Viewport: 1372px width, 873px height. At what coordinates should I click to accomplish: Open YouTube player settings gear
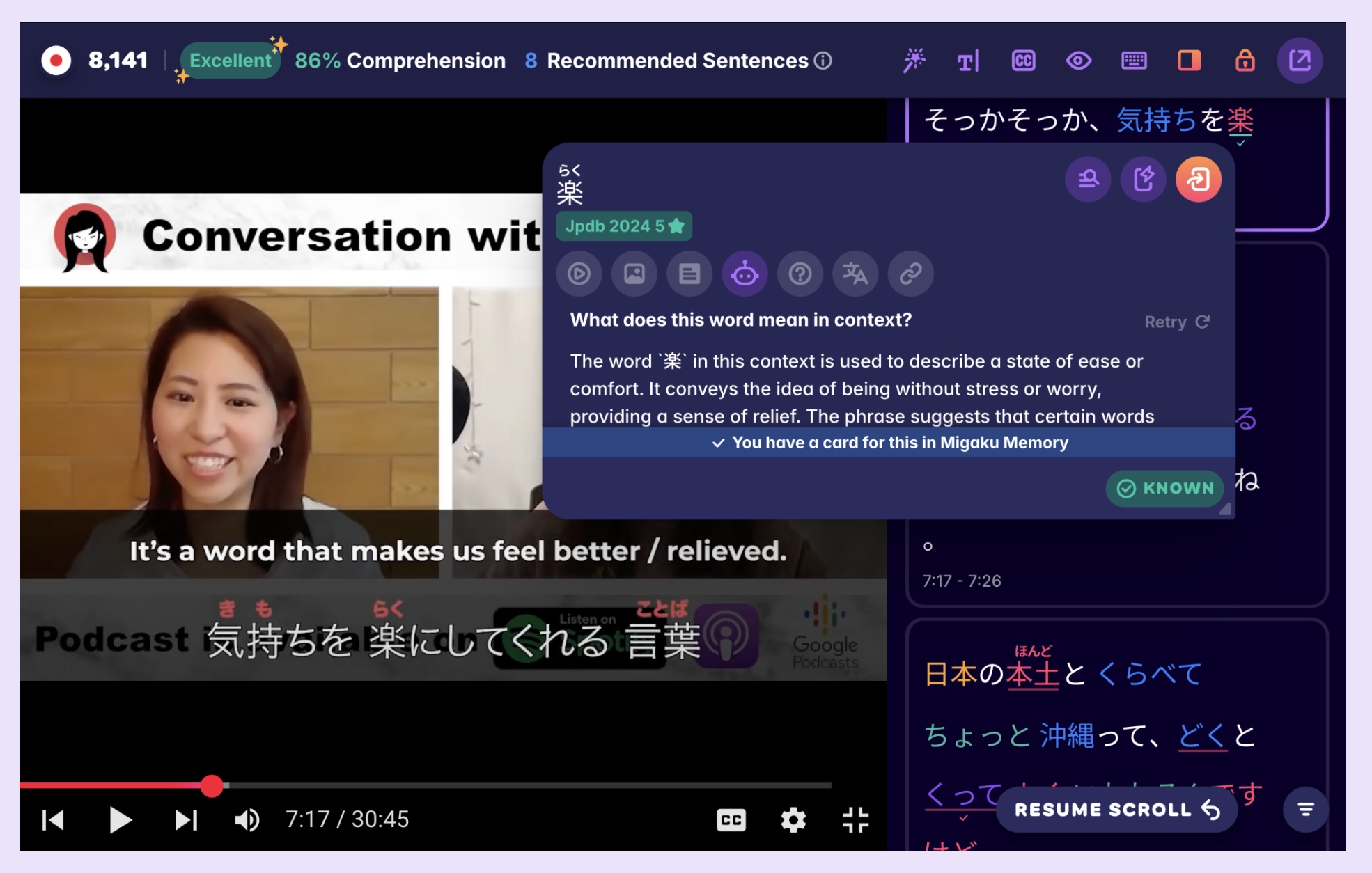click(x=793, y=820)
